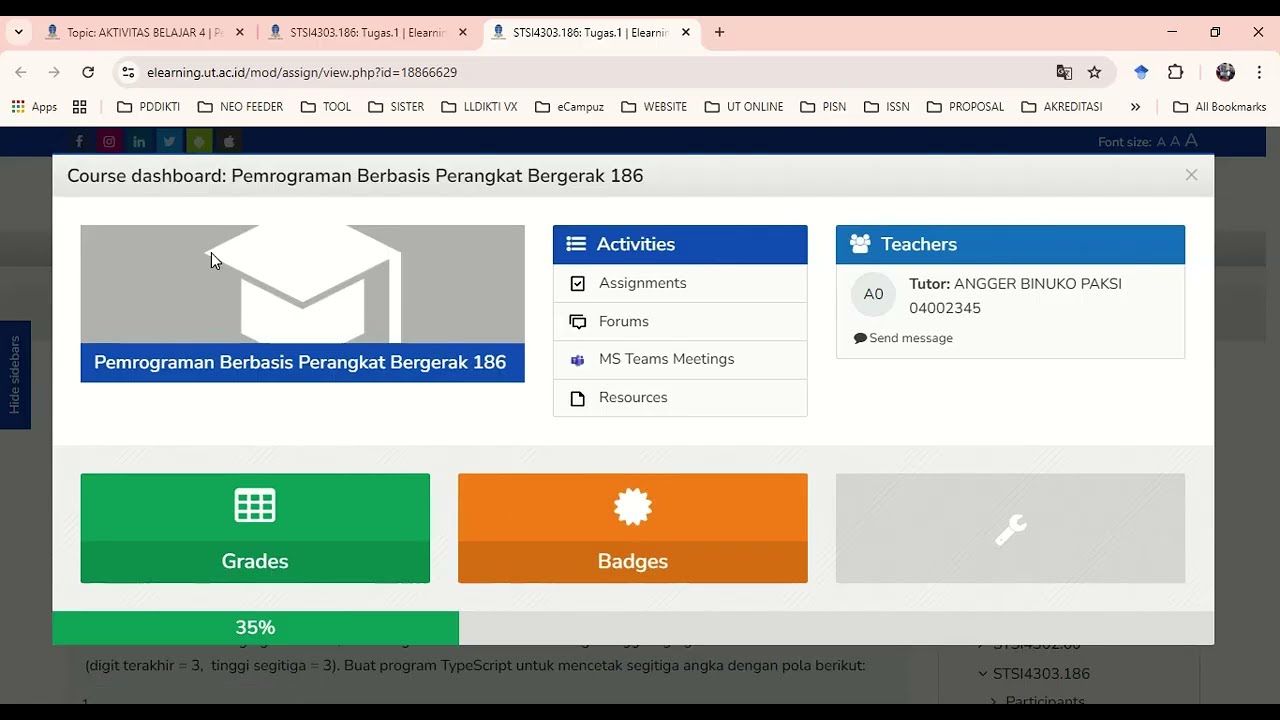Screen dimensions: 1280x720
Task: Open the ISSN bookmark folder
Action: pyautogui.click(x=887, y=107)
